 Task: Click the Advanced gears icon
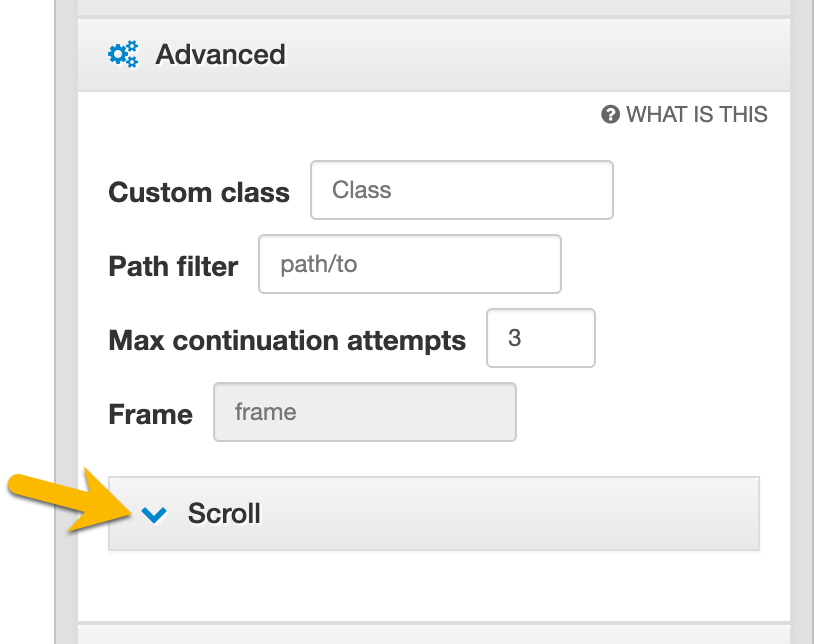click(123, 54)
